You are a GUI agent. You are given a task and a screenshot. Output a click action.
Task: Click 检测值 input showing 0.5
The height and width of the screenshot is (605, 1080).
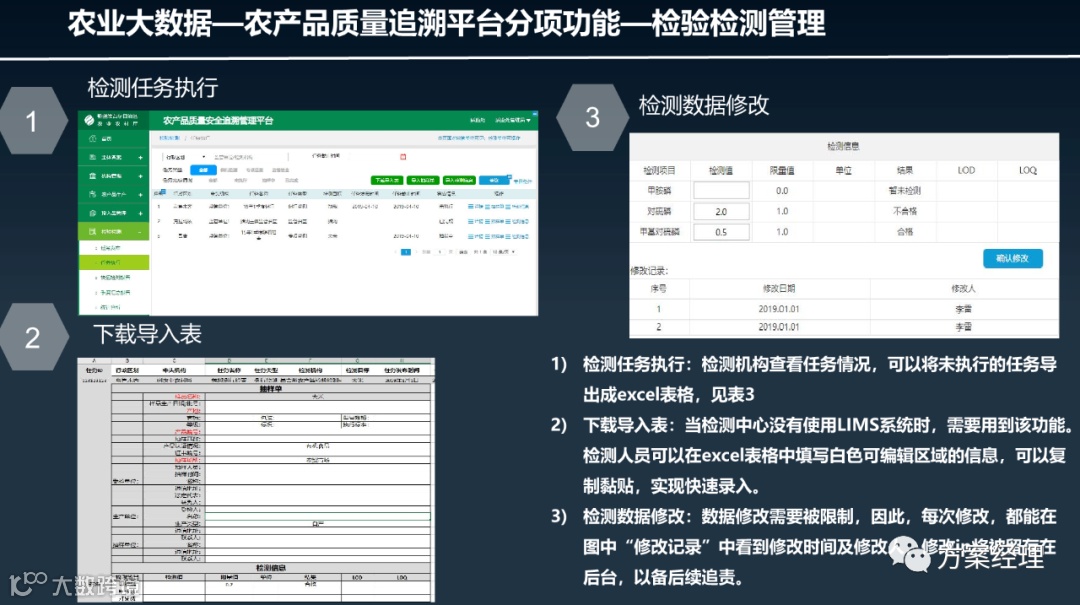click(721, 232)
